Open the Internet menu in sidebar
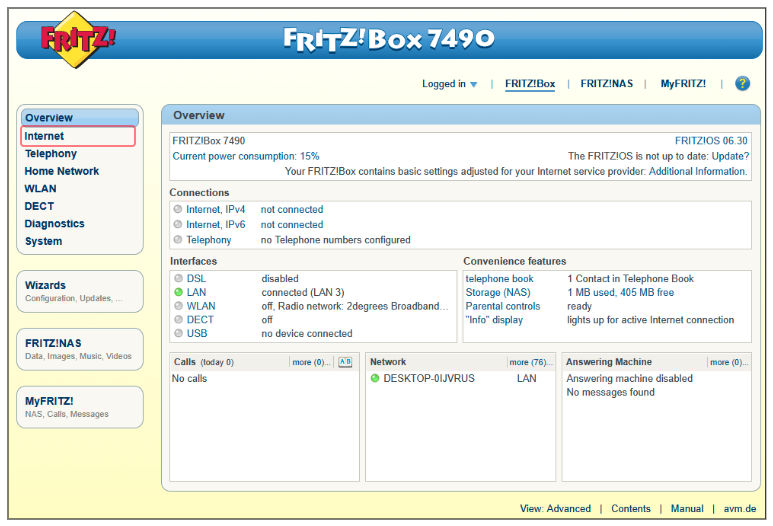Image resolution: width=773 pixels, height=526 pixels. (x=78, y=136)
